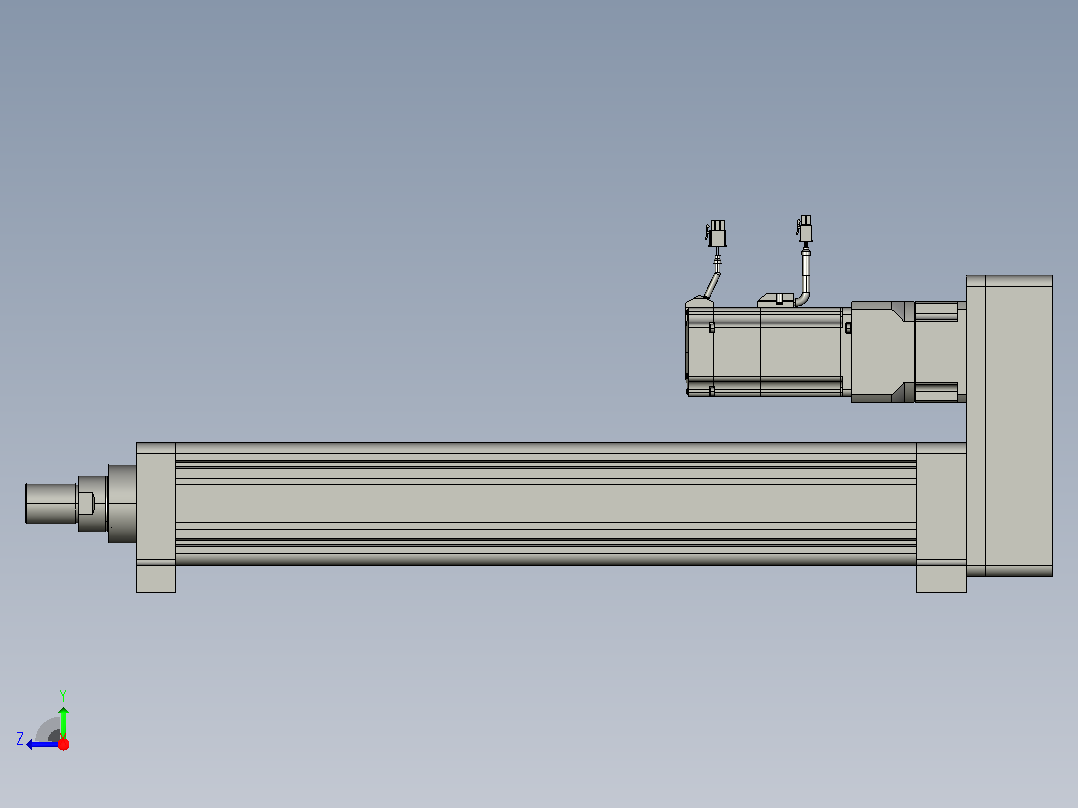The image size is (1078, 808).
Task: Select the right cable connector plug above the motor
Action: coord(805,229)
